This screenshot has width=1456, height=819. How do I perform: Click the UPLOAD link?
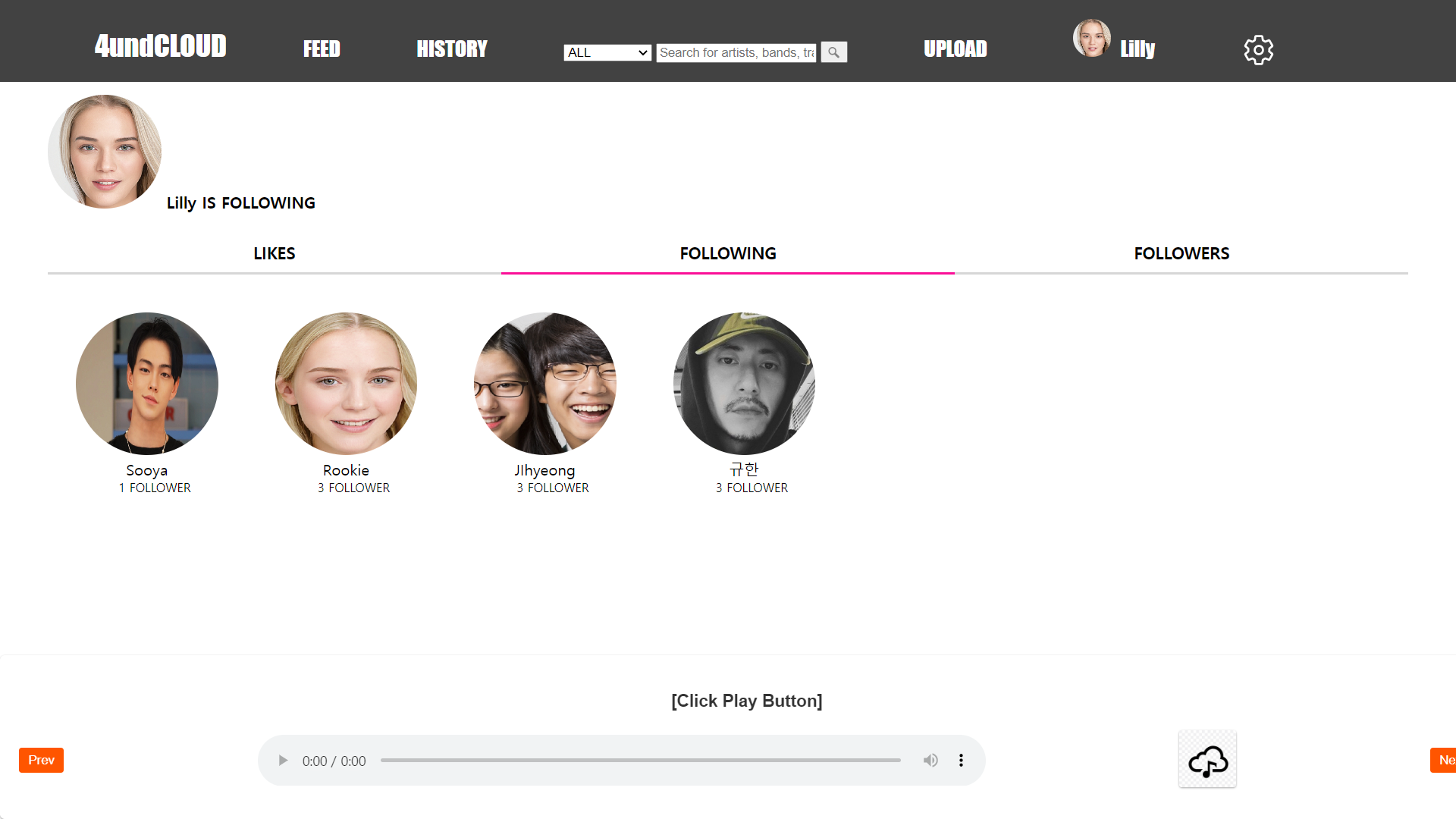pos(955,49)
